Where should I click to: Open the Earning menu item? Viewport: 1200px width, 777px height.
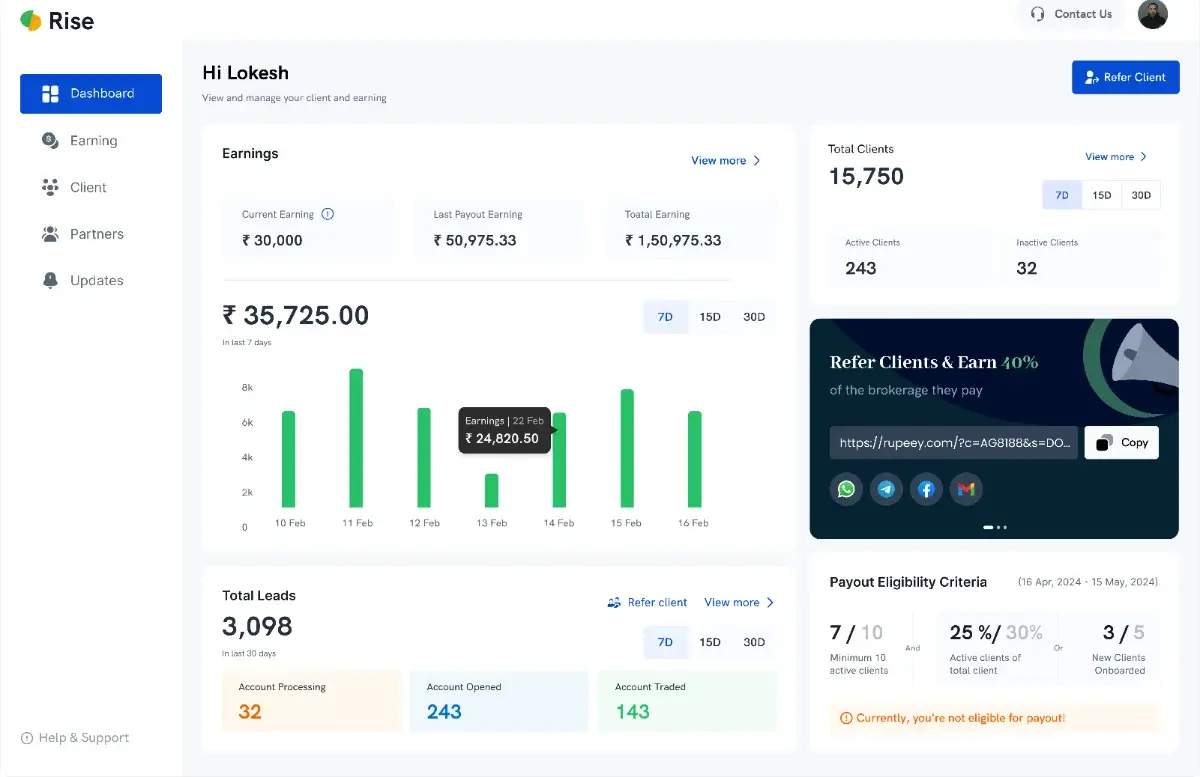pyautogui.click(x=91, y=141)
